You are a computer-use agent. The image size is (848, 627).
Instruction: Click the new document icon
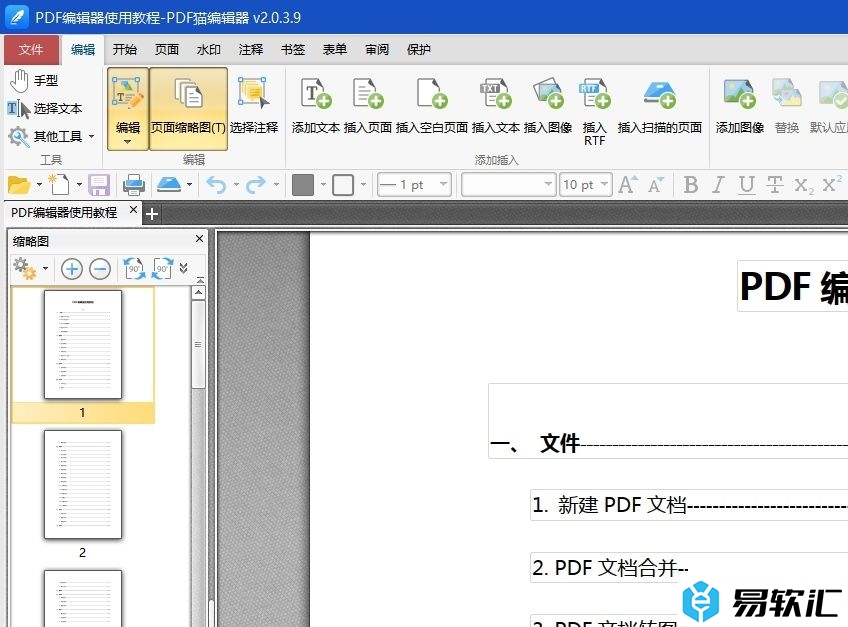(59, 185)
